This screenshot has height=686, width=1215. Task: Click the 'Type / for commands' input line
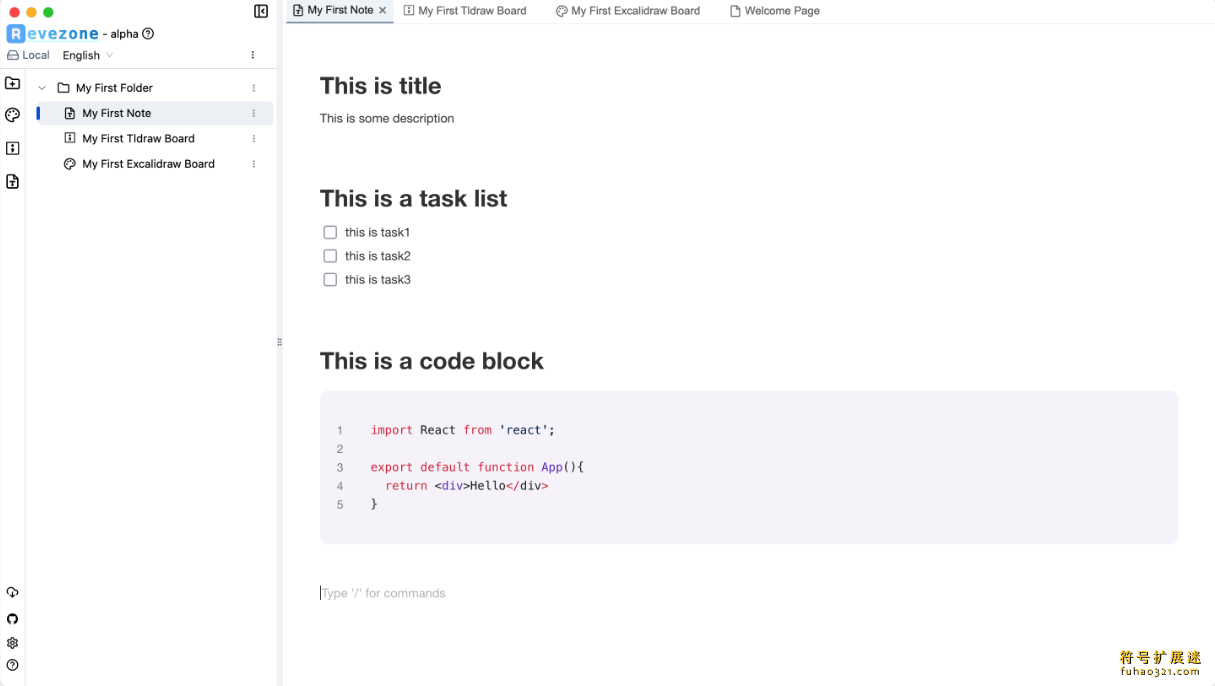point(748,593)
